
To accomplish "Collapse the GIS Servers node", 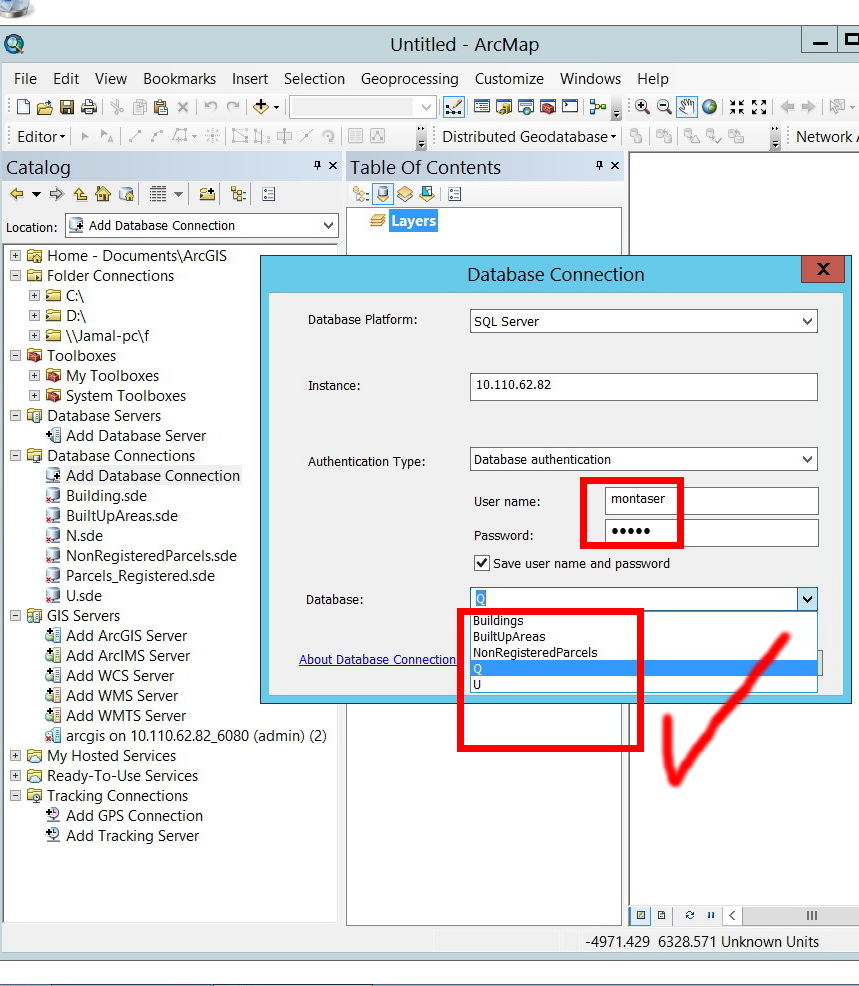I will [x=16, y=616].
